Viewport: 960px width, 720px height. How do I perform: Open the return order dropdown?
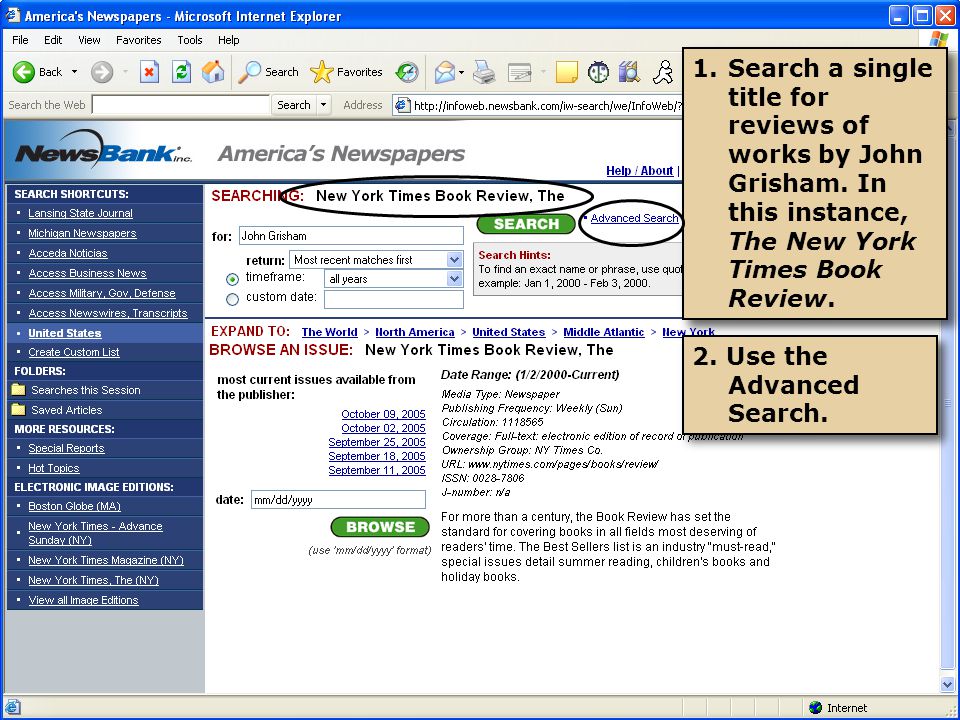pyautogui.click(x=454, y=260)
